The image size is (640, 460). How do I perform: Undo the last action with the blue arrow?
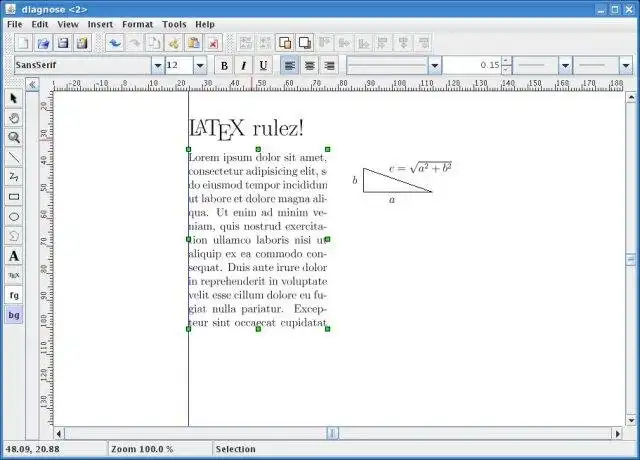[x=115, y=42]
